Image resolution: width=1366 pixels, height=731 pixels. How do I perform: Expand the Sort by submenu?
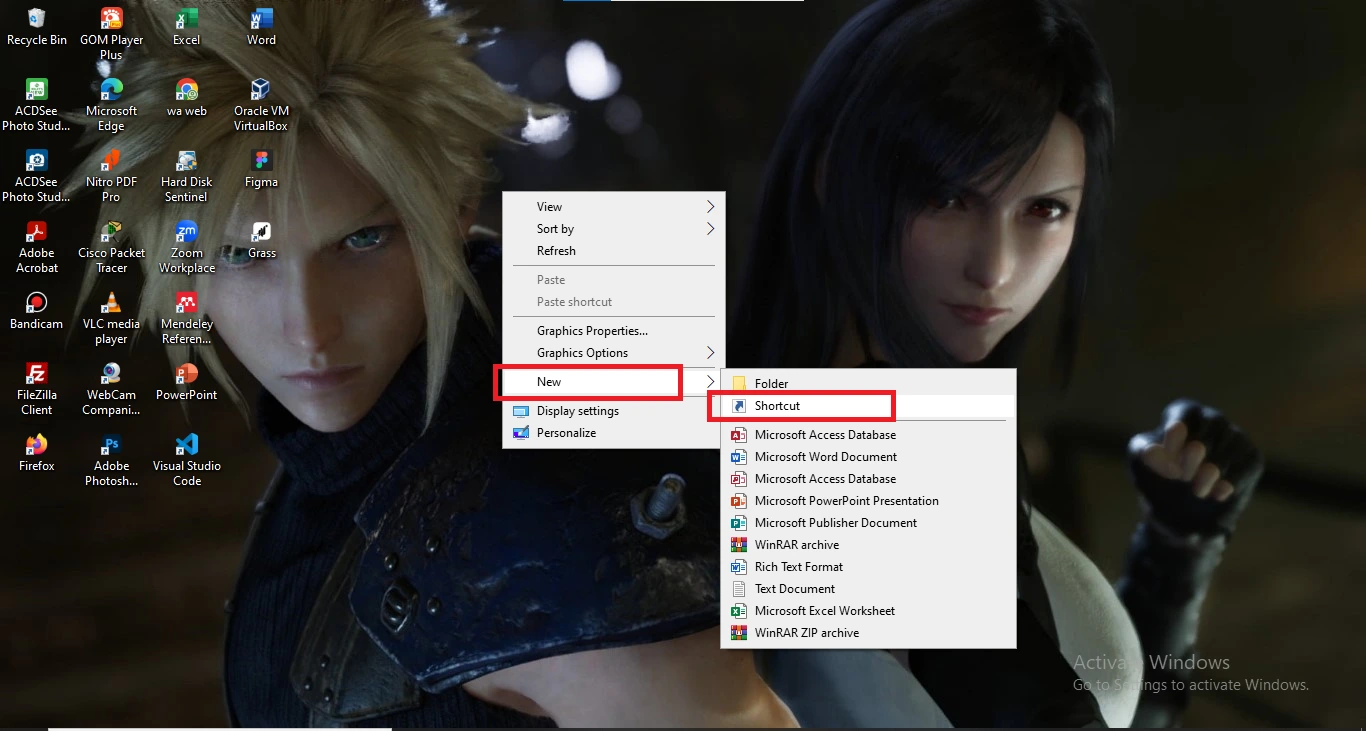point(614,229)
